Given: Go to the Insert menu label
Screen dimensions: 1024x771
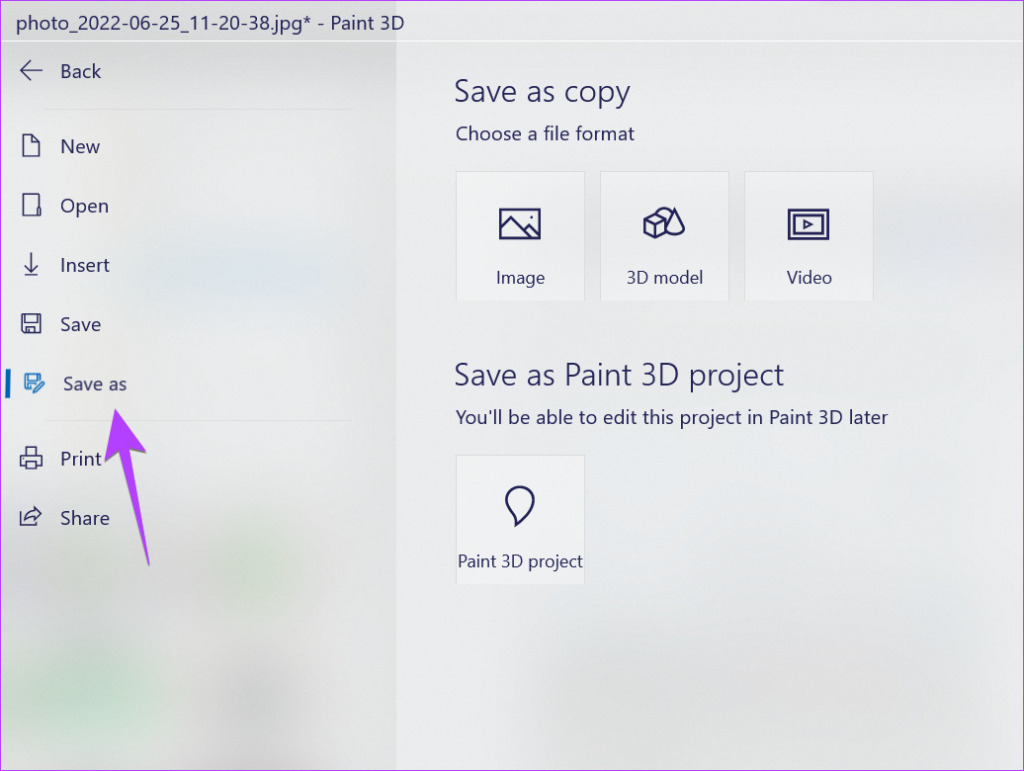Looking at the screenshot, I should pyautogui.click(x=85, y=265).
